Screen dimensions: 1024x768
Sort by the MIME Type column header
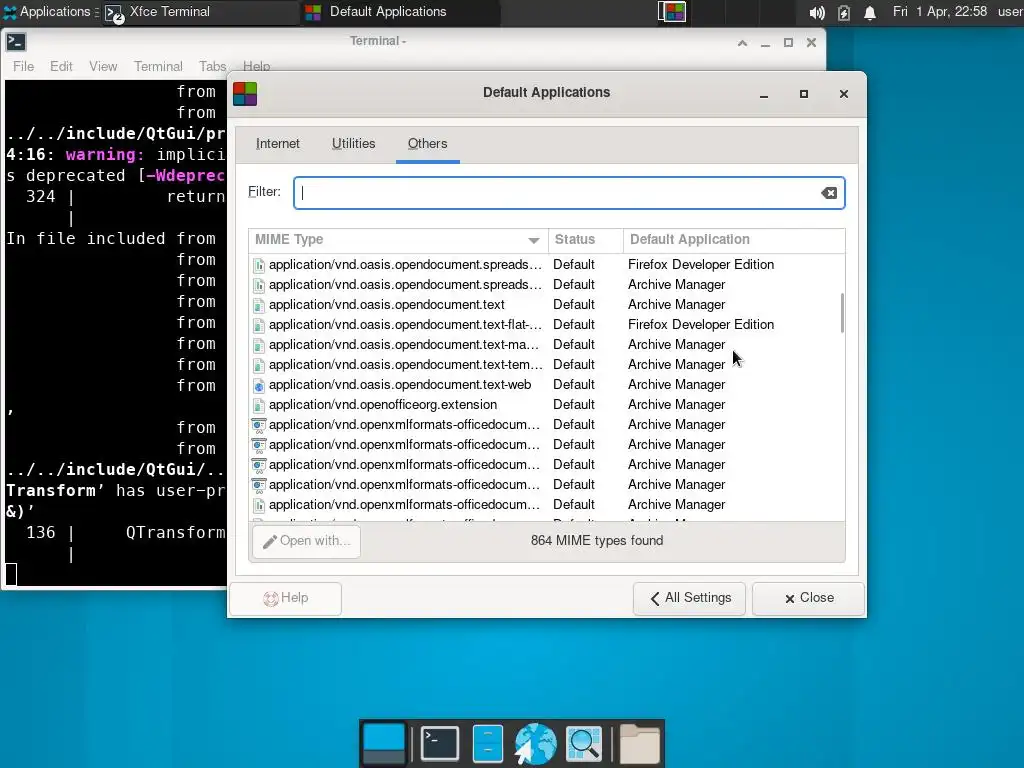(398, 240)
